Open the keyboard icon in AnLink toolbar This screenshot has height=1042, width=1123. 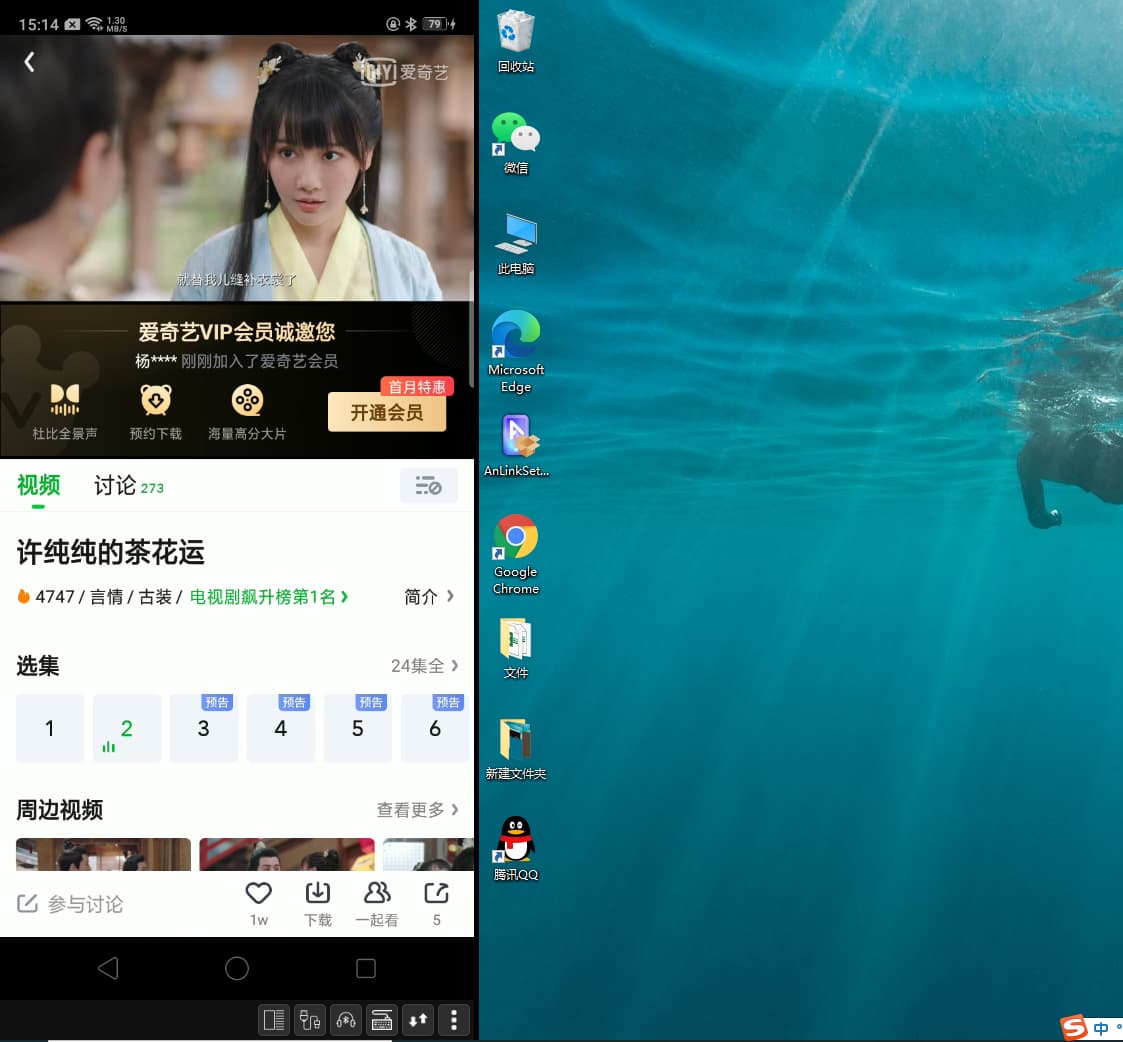pyautogui.click(x=382, y=1020)
